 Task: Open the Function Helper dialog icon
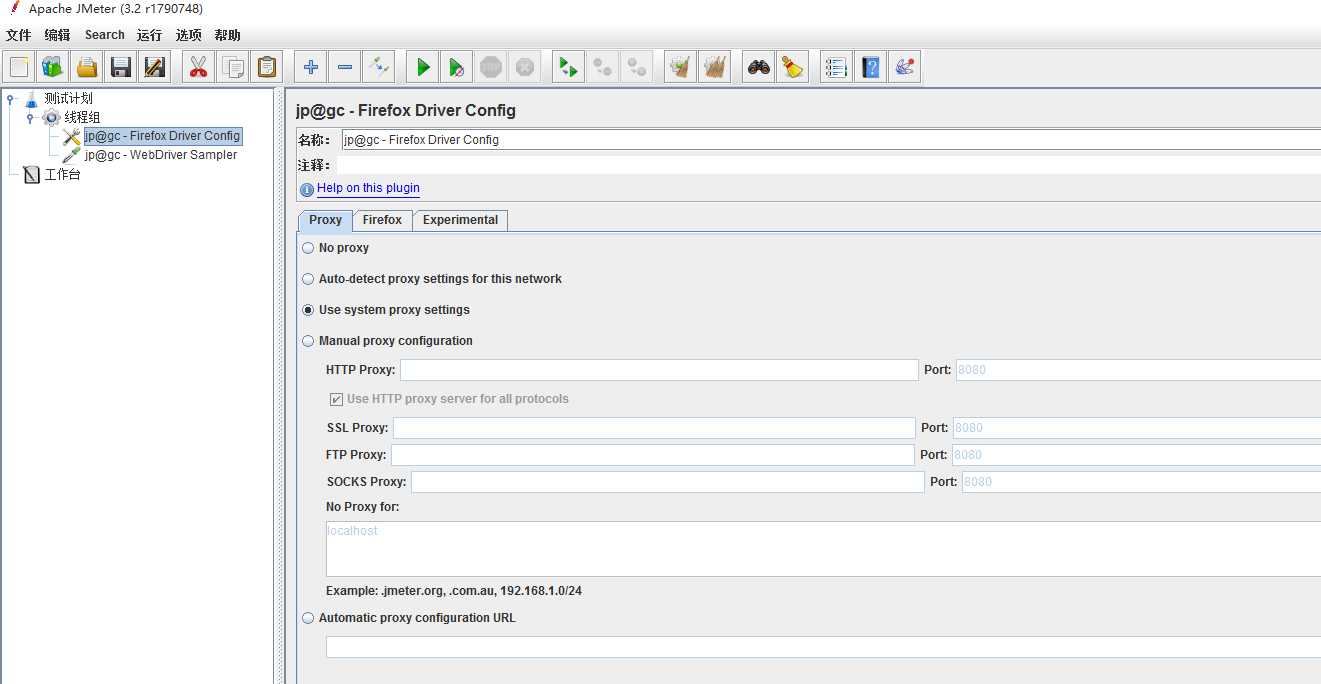coord(836,67)
